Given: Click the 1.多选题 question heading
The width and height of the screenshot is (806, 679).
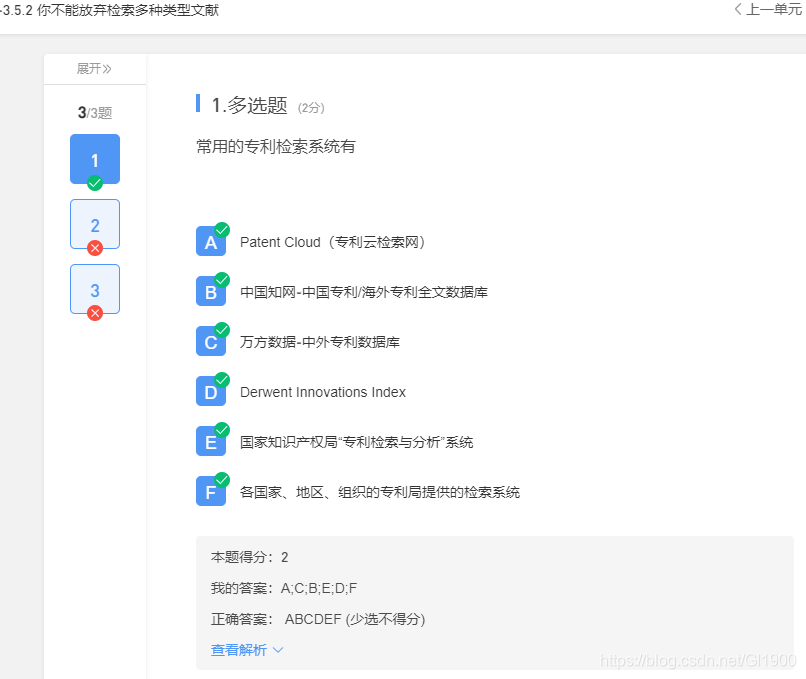Looking at the screenshot, I should pyautogui.click(x=249, y=105).
